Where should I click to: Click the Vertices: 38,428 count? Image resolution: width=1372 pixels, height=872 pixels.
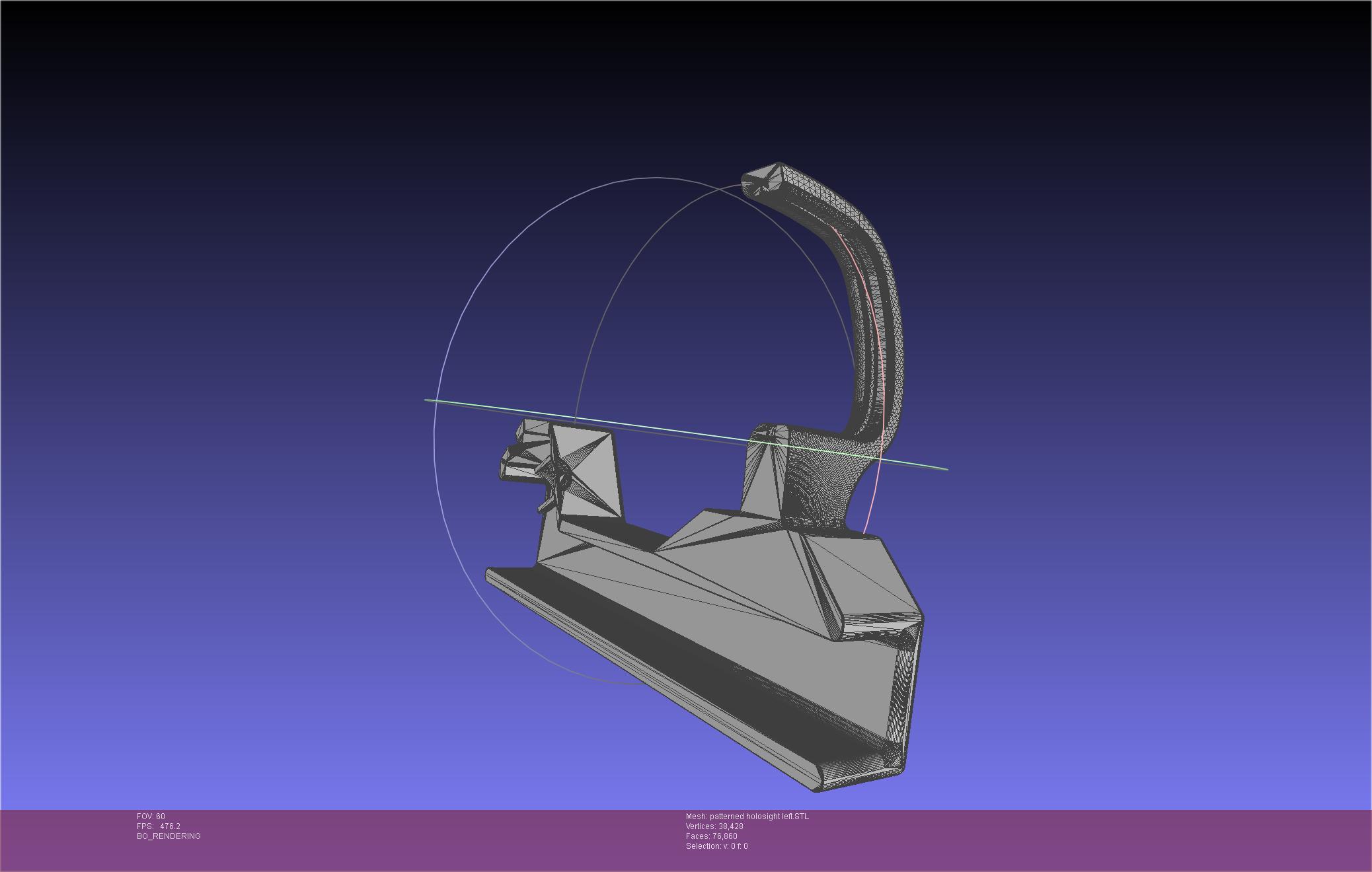pyautogui.click(x=714, y=826)
